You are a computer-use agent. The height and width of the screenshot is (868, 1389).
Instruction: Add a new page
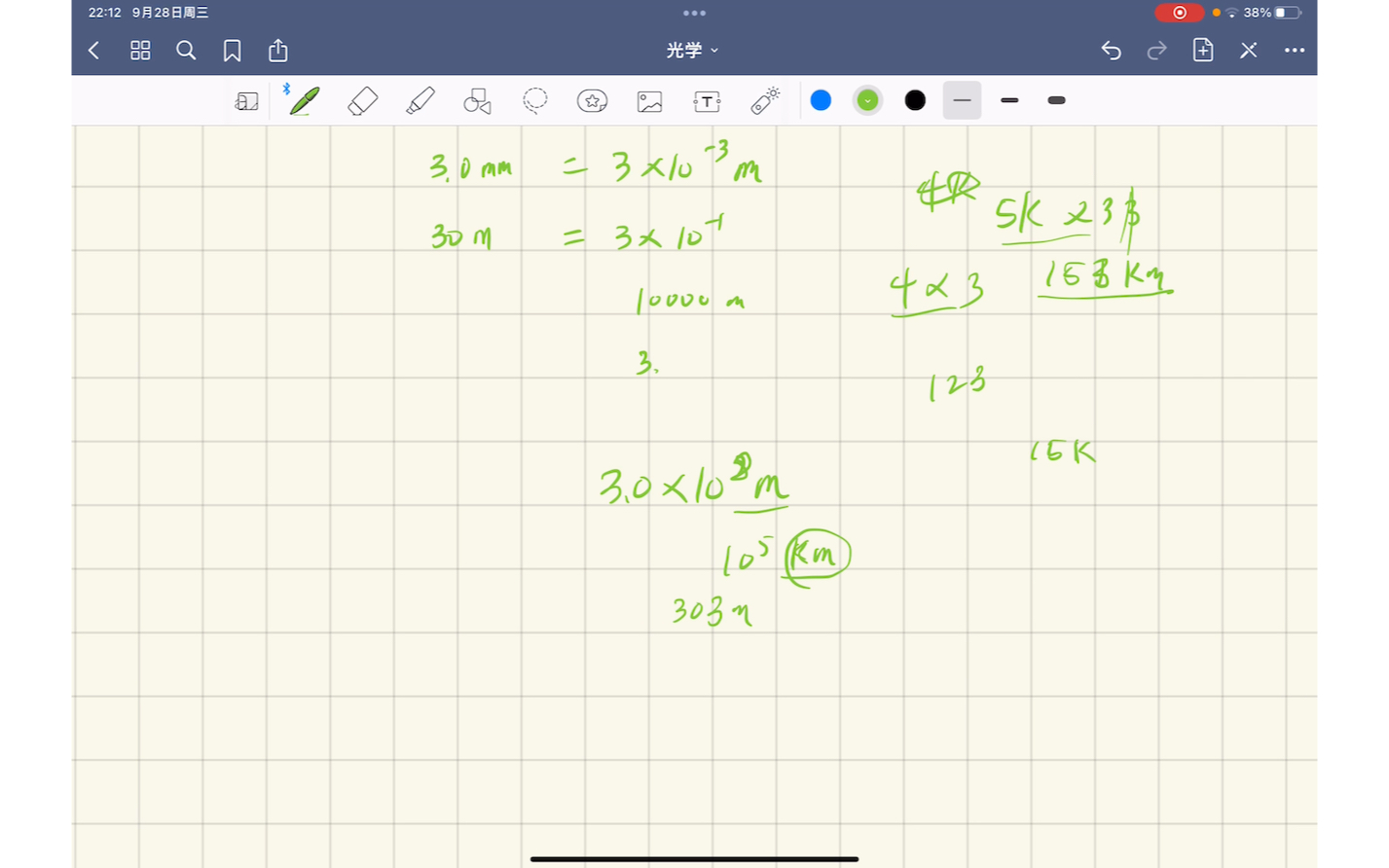click(1203, 50)
